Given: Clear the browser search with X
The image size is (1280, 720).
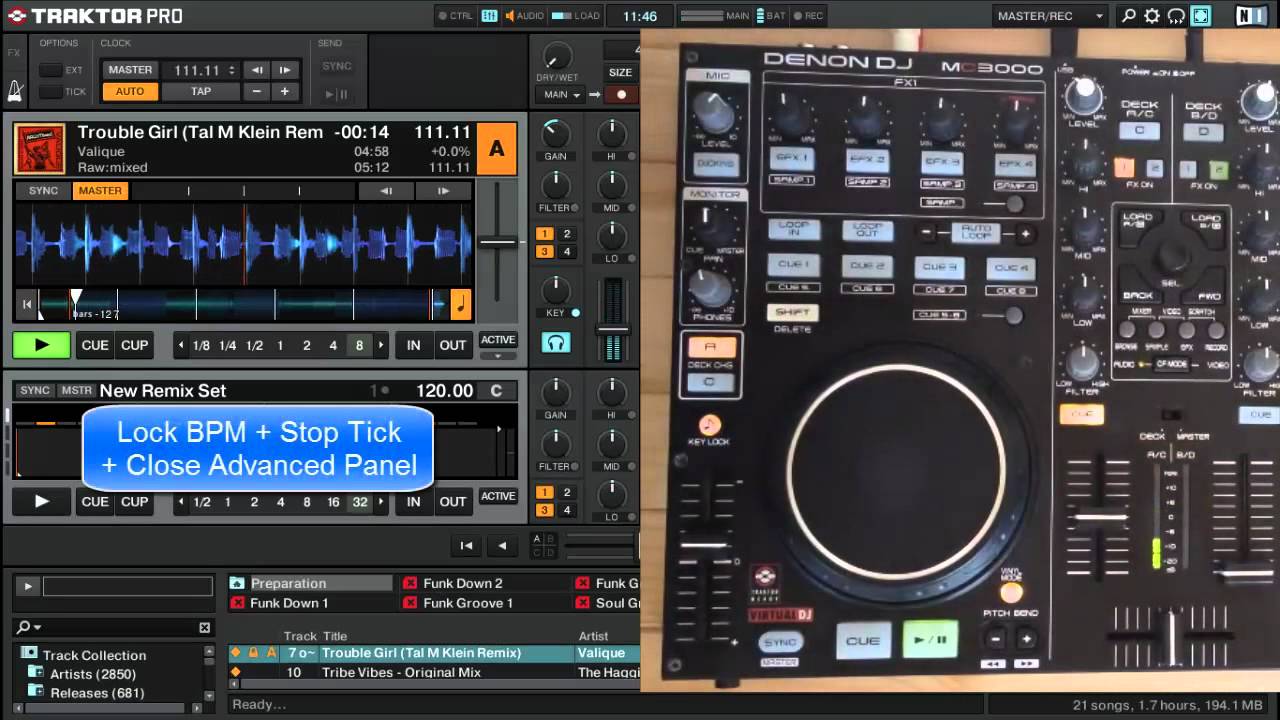Looking at the screenshot, I should [x=204, y=628].
